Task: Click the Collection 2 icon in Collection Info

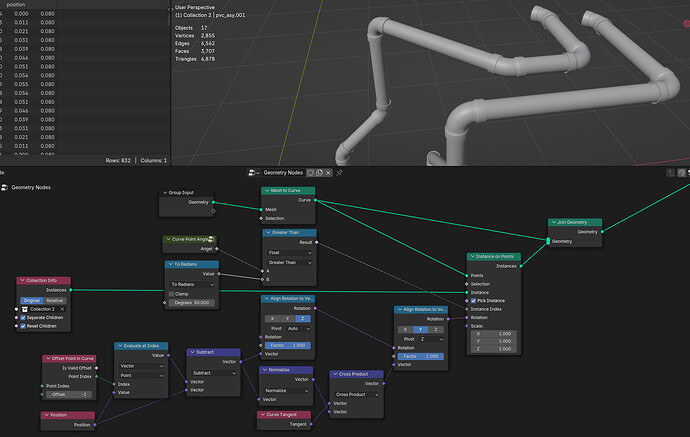Action: point(25,309)
